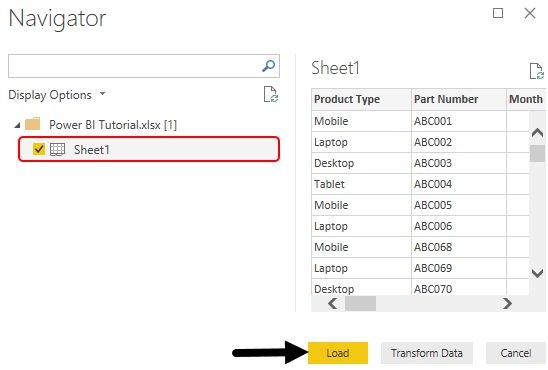
Task: Click the horizontal scroll right arrow
Action: [507, 303]
